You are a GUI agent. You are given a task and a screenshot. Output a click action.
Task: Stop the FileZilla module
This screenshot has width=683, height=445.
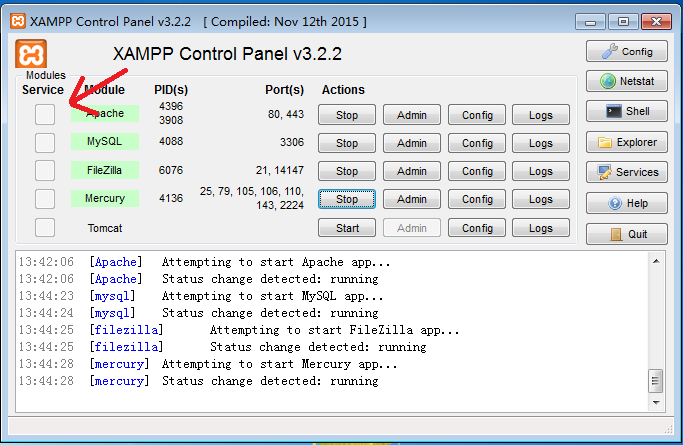pyautogui.click(x=347, y=171)
